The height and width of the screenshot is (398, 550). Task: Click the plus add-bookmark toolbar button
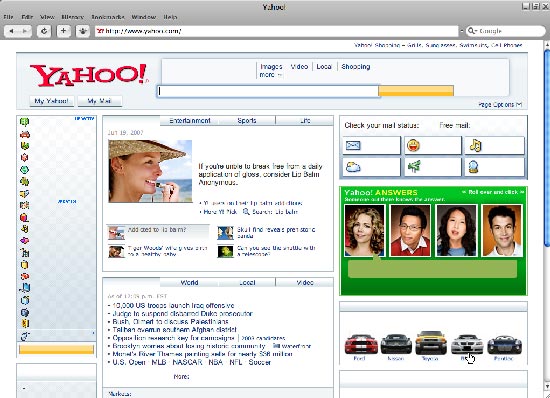[x=63, y=31]
